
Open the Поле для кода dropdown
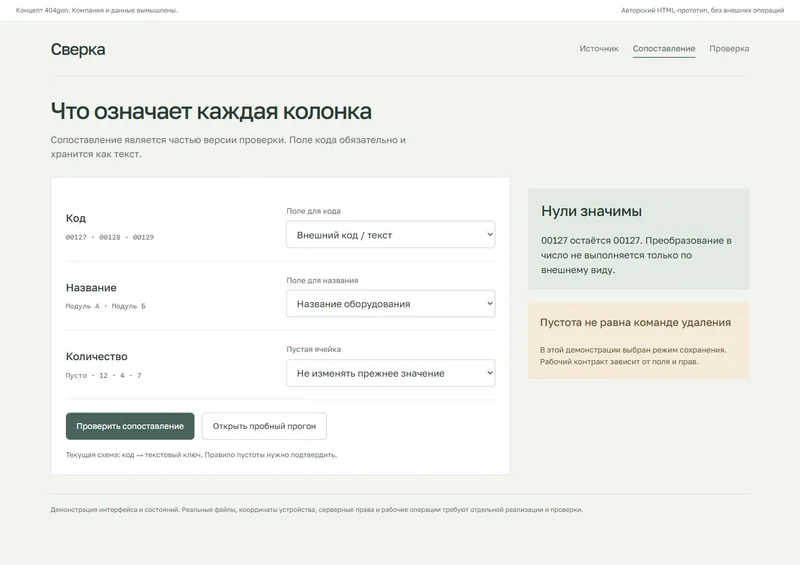tap(390, 235)
